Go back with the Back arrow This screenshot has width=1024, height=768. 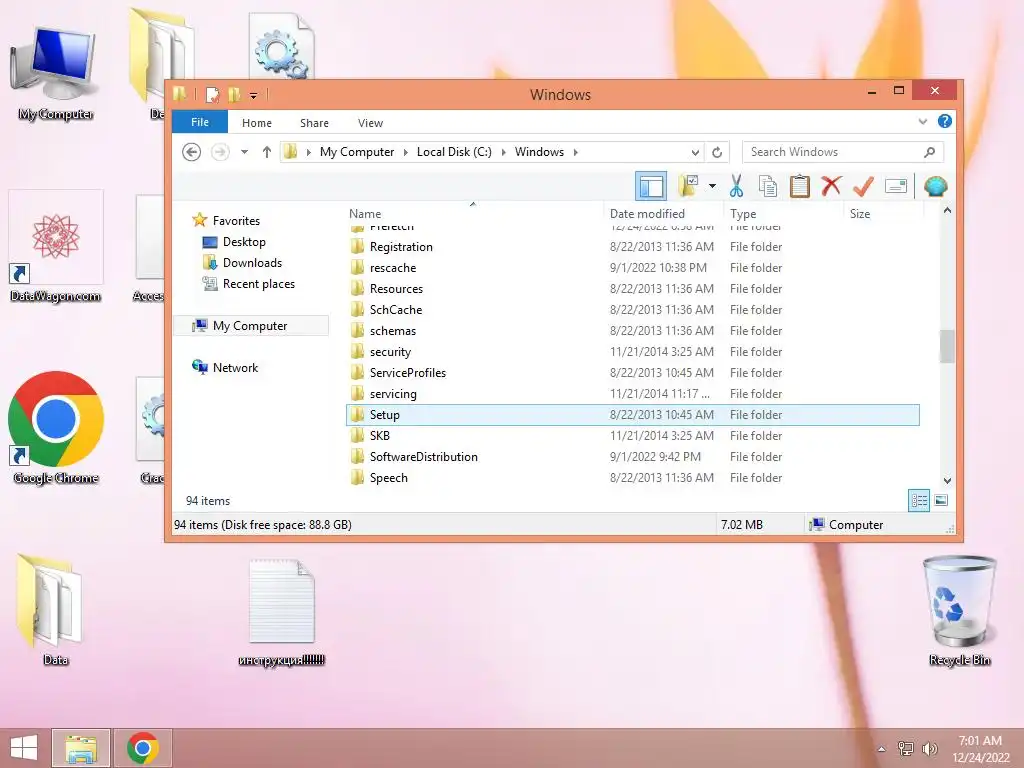(191, 152)
